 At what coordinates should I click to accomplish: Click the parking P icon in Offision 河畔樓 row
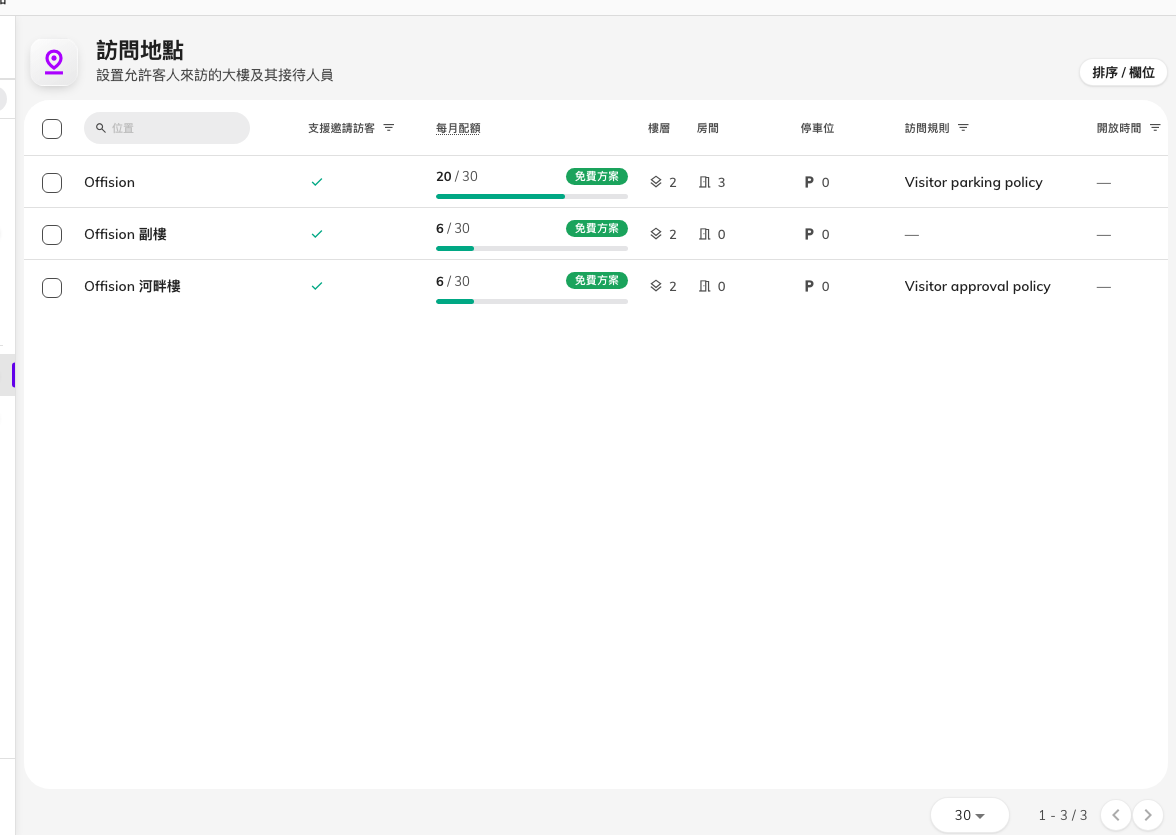point(809,286)
